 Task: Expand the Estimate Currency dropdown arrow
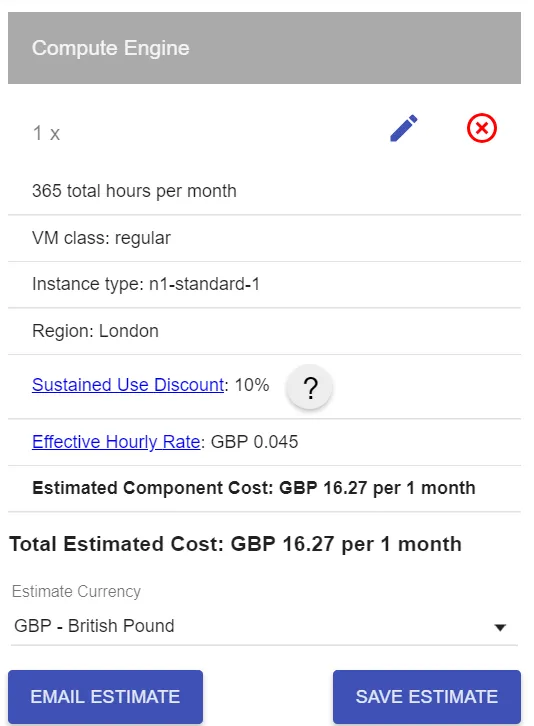click(500, 628)
